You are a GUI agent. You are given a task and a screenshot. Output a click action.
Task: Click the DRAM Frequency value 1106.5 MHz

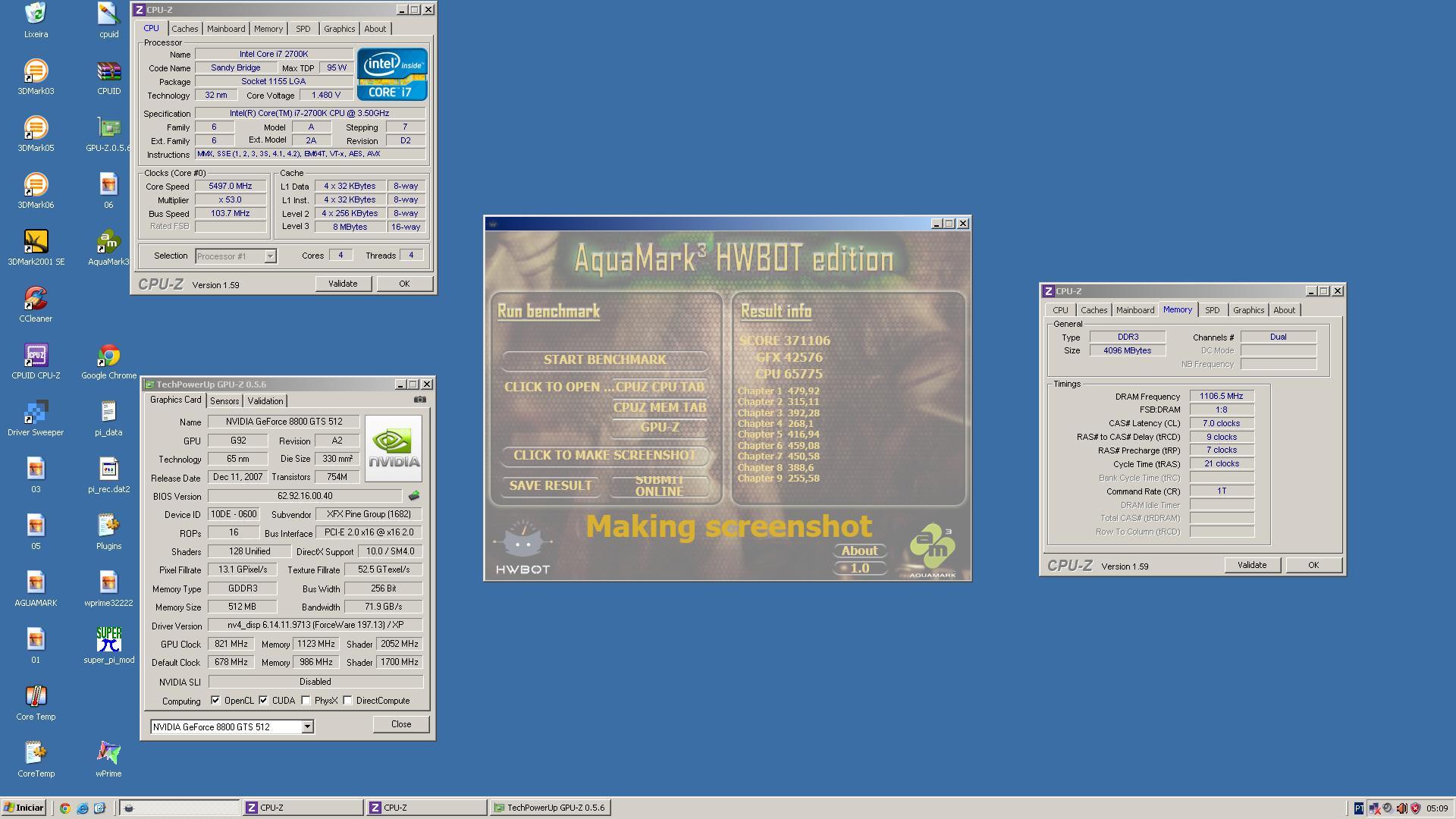(x=1221, y=396)
